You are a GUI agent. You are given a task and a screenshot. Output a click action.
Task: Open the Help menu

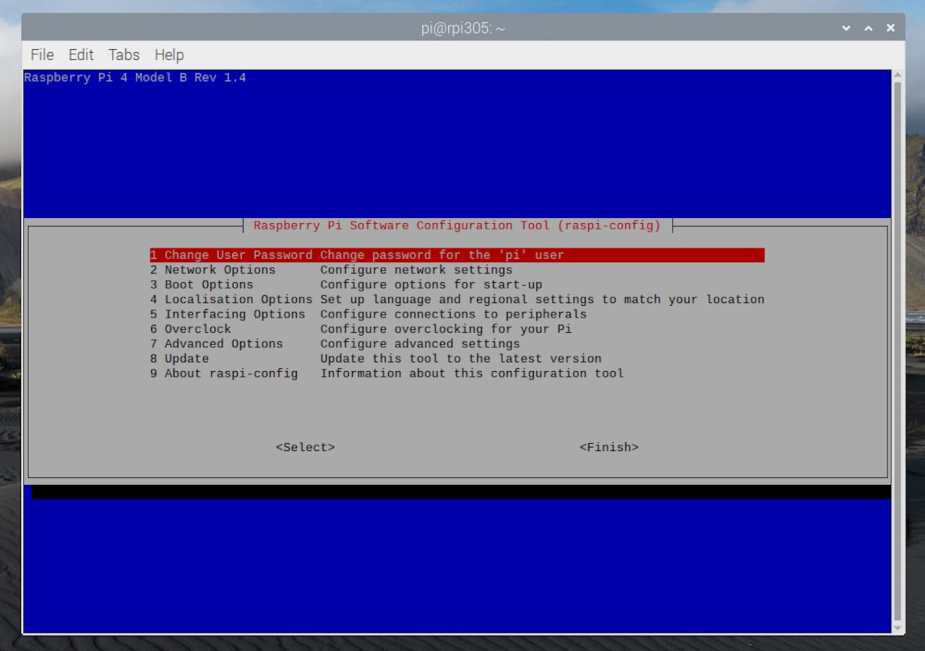pos(169,55)
